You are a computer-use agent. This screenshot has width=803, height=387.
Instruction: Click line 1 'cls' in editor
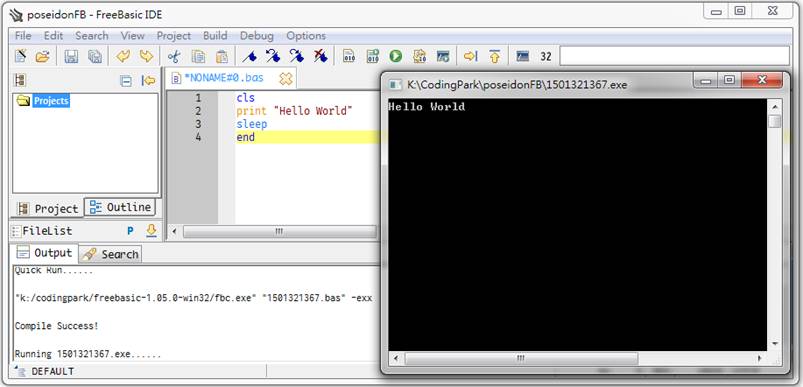[245, 98]
